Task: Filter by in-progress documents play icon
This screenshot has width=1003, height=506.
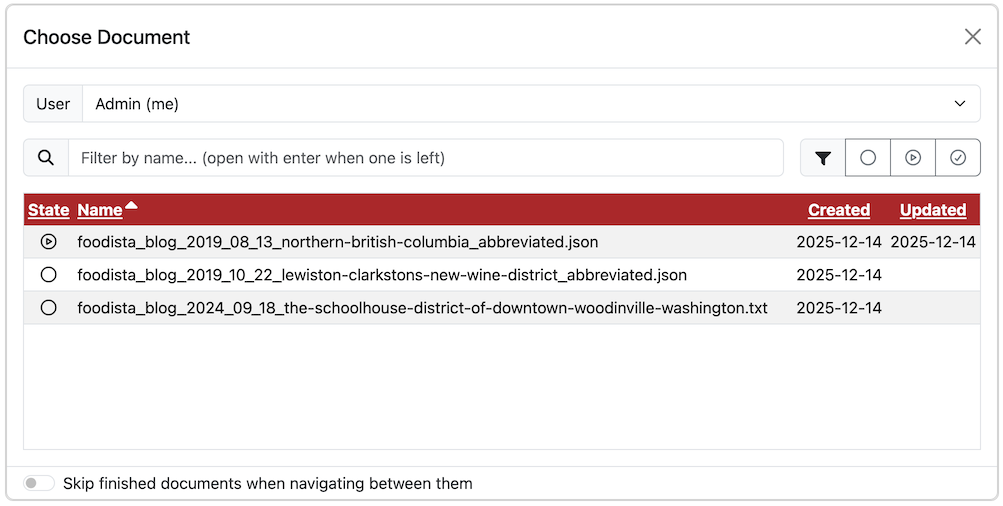Action: point(913,158)
